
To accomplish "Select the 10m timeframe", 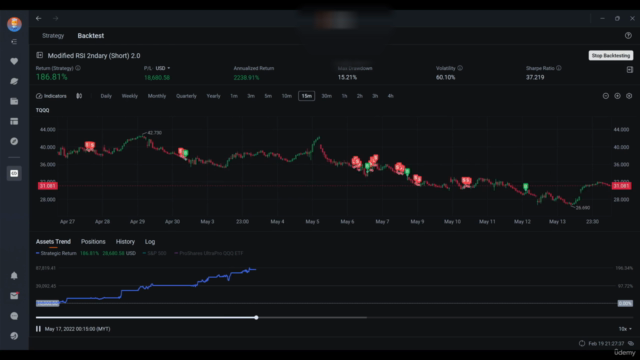I will click(x=287, y=96).
